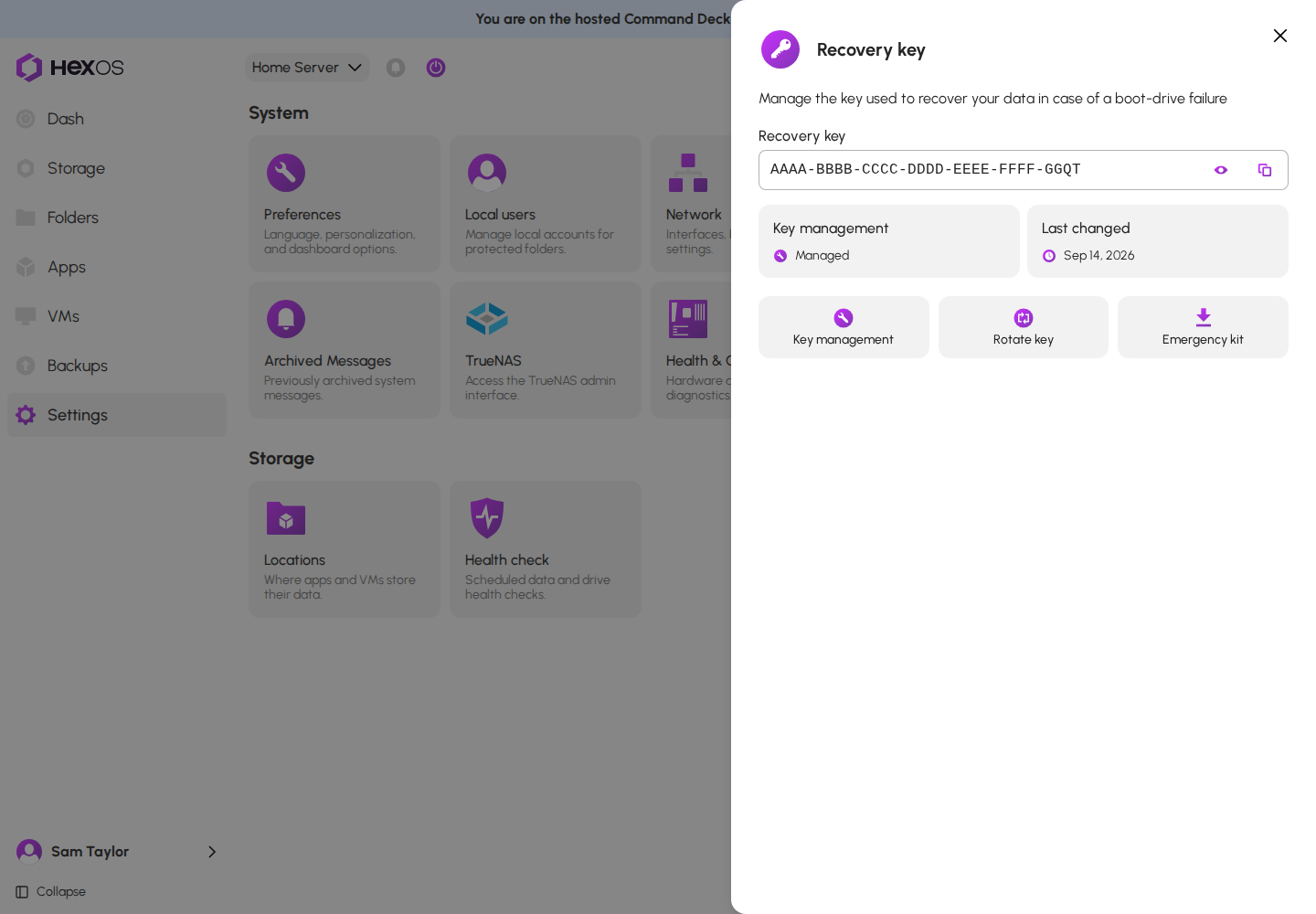
Task: Click the Sep 14, 2026 date
Action: coord(1099,256)
